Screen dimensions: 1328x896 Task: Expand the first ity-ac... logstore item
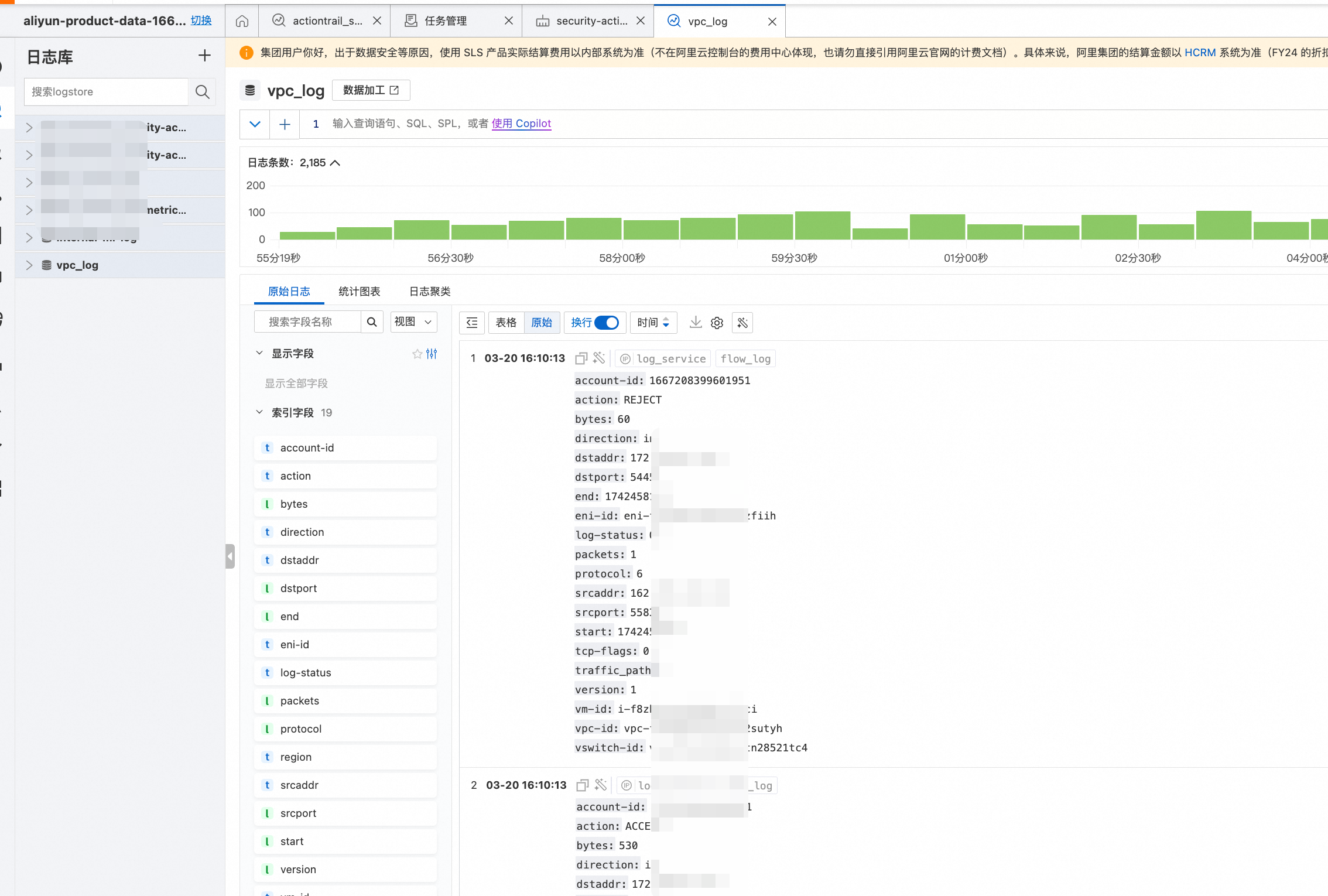pyautogui.click(x=29, y=128)
